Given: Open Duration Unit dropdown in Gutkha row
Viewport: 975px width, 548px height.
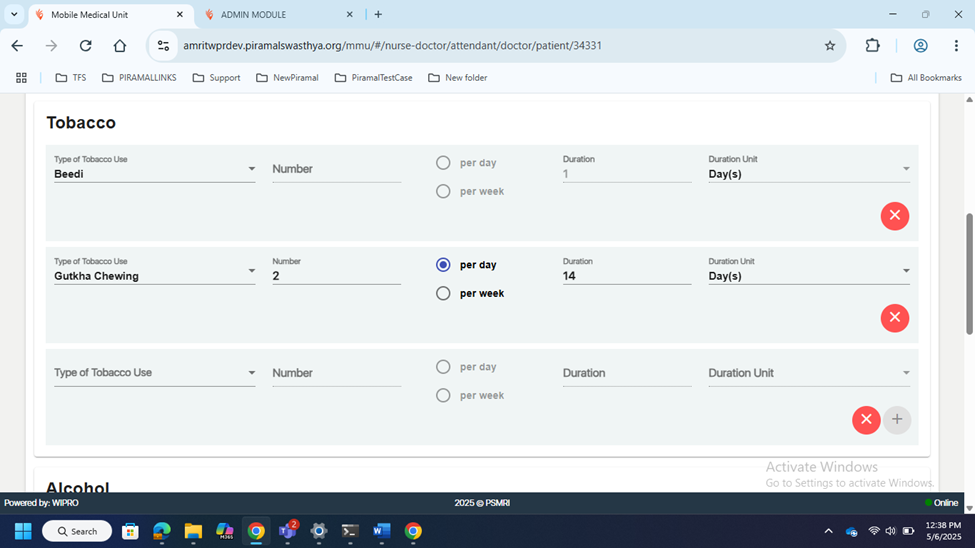Looking at the screenshot, I should coord(809,271).
